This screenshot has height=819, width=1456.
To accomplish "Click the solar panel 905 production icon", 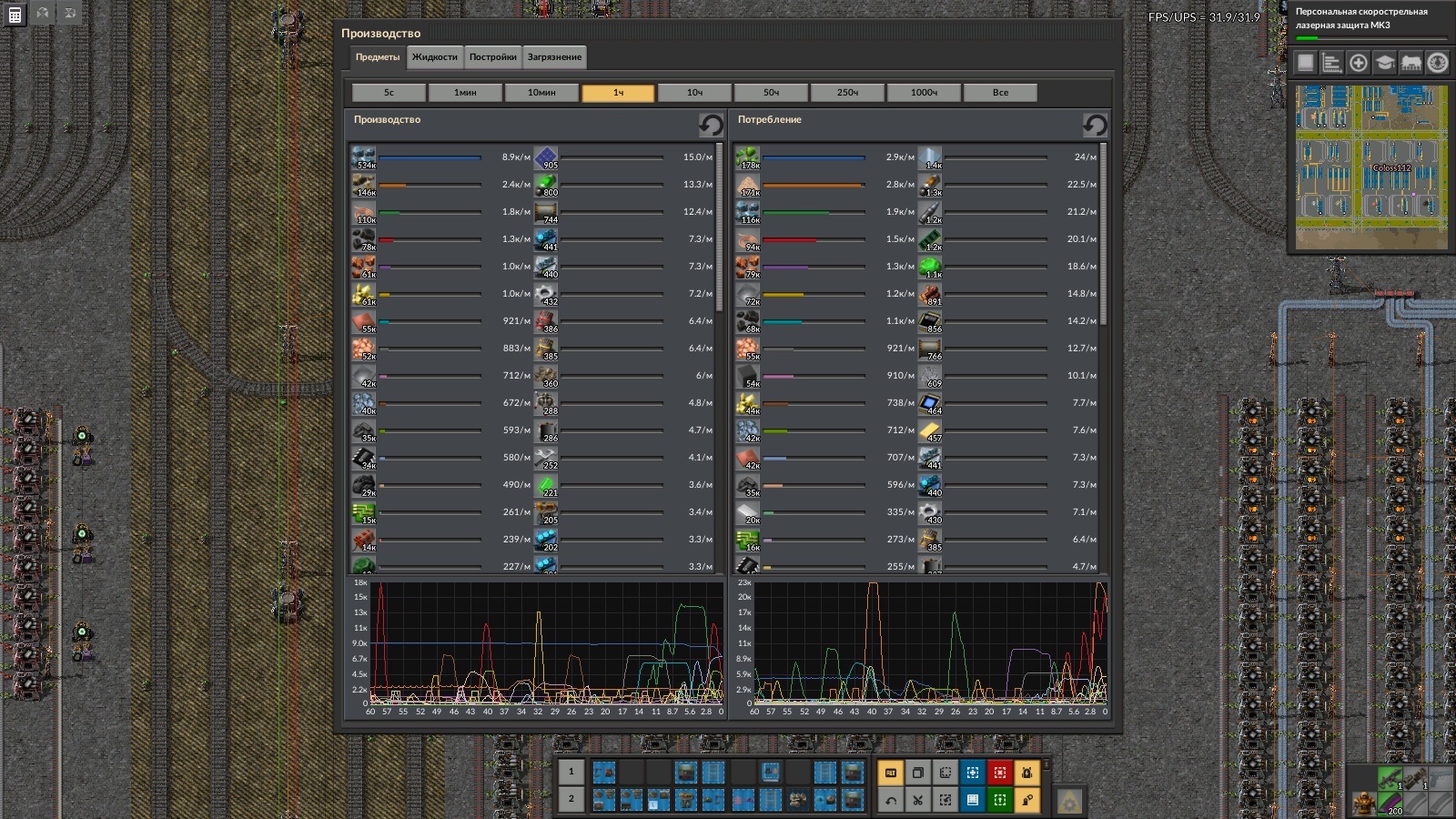I will (546, 157).
